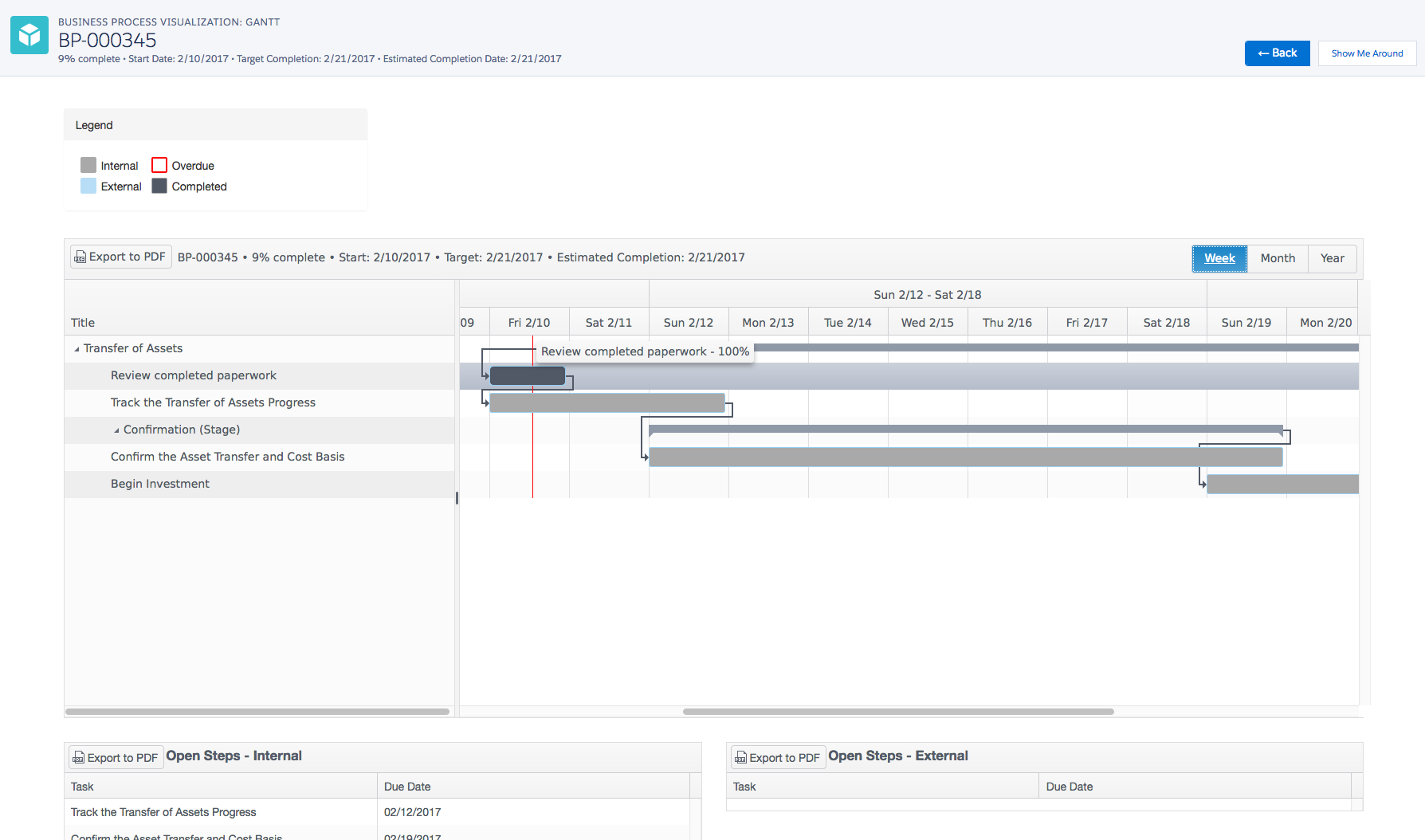Click the Export to PDF icon in the Gantt toolbar
Image resolution: width=1425 pixels, height=840 pixels.
click(80, 257)
